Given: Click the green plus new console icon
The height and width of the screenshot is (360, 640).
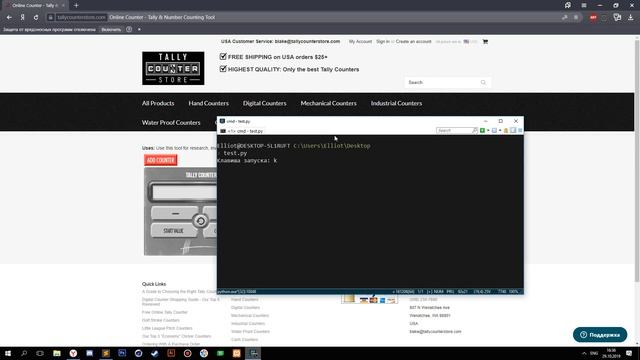Looking at the screenshot, I should 482,131.
